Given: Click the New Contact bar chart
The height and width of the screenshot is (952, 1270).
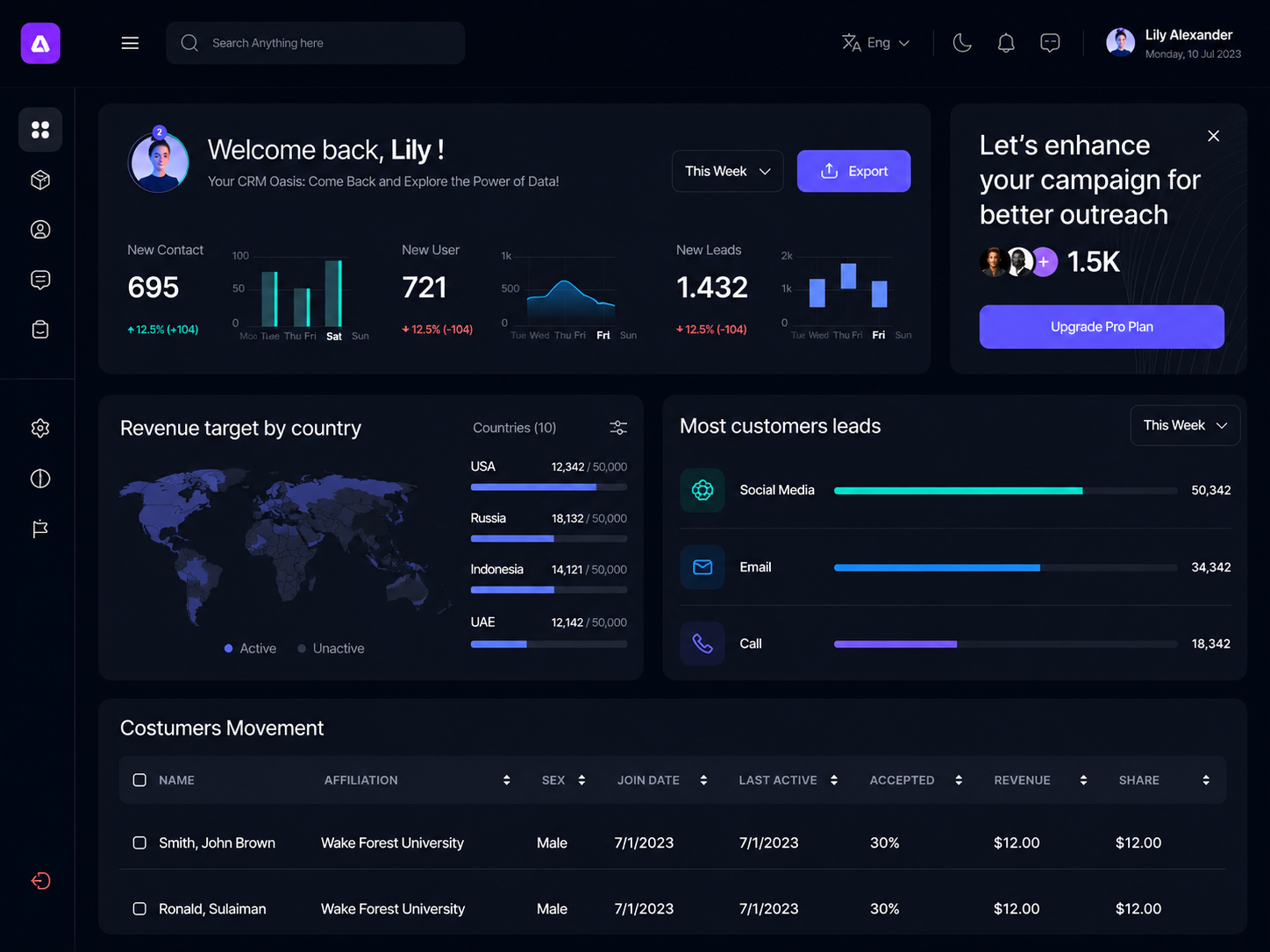Looking at the screenshot, I should pyautogui.click(x=300, y=296).
